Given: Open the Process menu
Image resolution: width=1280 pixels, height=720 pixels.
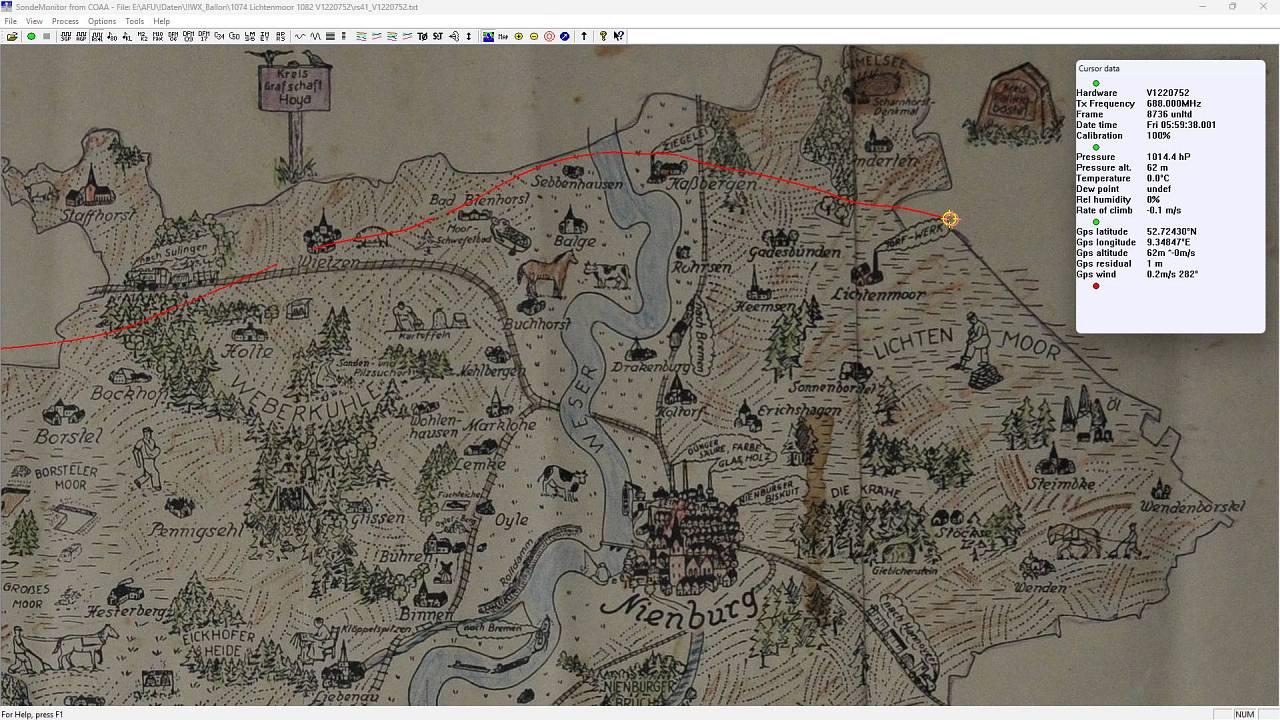Looking at the screenshot, I should (x=65, y=21).
